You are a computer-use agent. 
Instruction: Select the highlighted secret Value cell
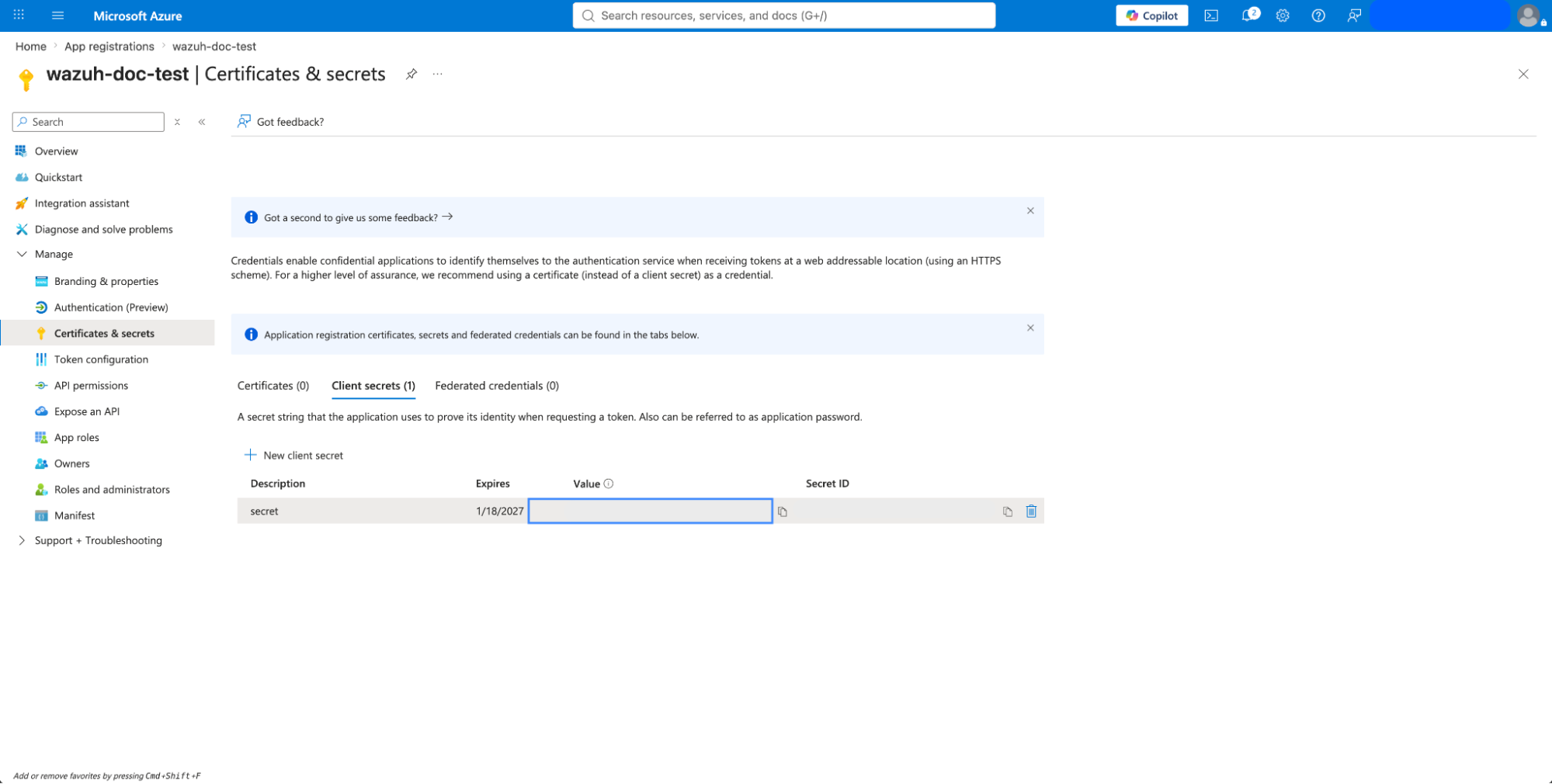pyautogui.click(x=650, y=511)
